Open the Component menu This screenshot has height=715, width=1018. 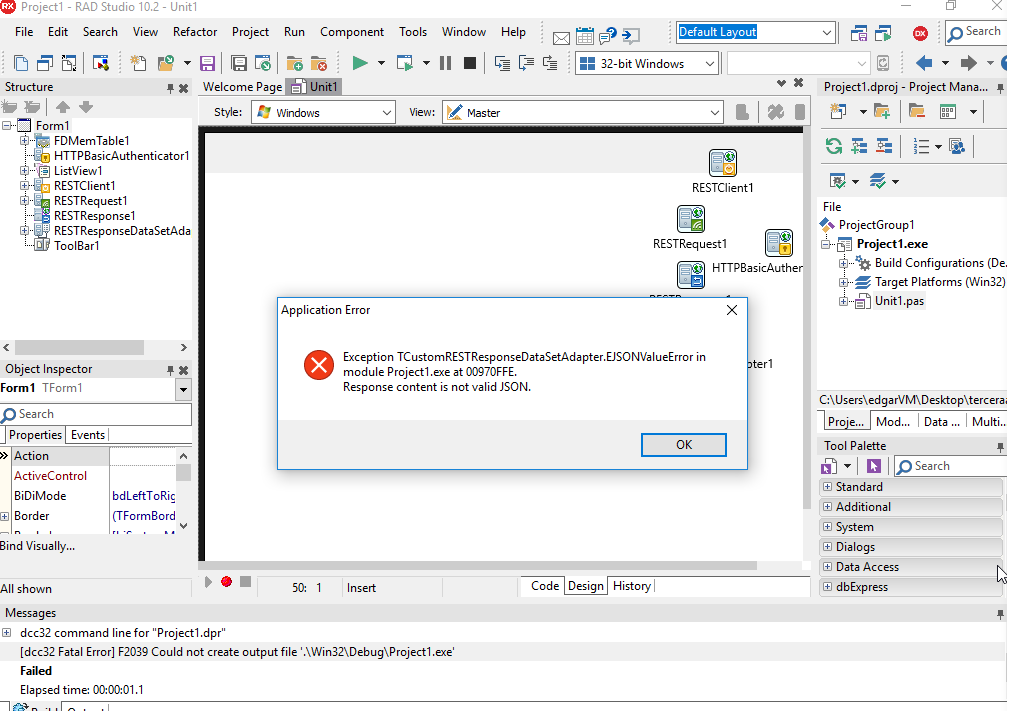(352, 32)
